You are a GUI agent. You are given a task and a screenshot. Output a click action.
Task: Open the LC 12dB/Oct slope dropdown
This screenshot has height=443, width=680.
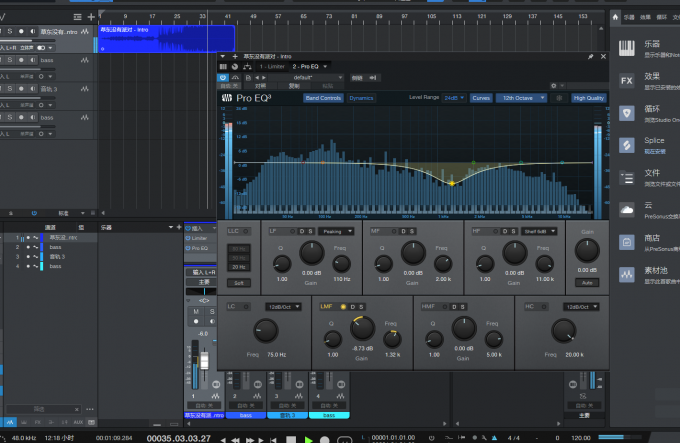coord(284,307)
